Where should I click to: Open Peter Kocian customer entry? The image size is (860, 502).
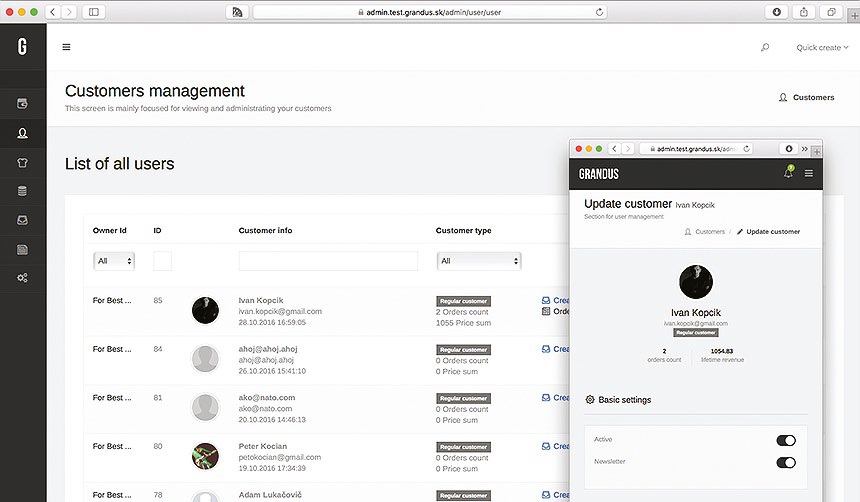(x=262, y=446)
